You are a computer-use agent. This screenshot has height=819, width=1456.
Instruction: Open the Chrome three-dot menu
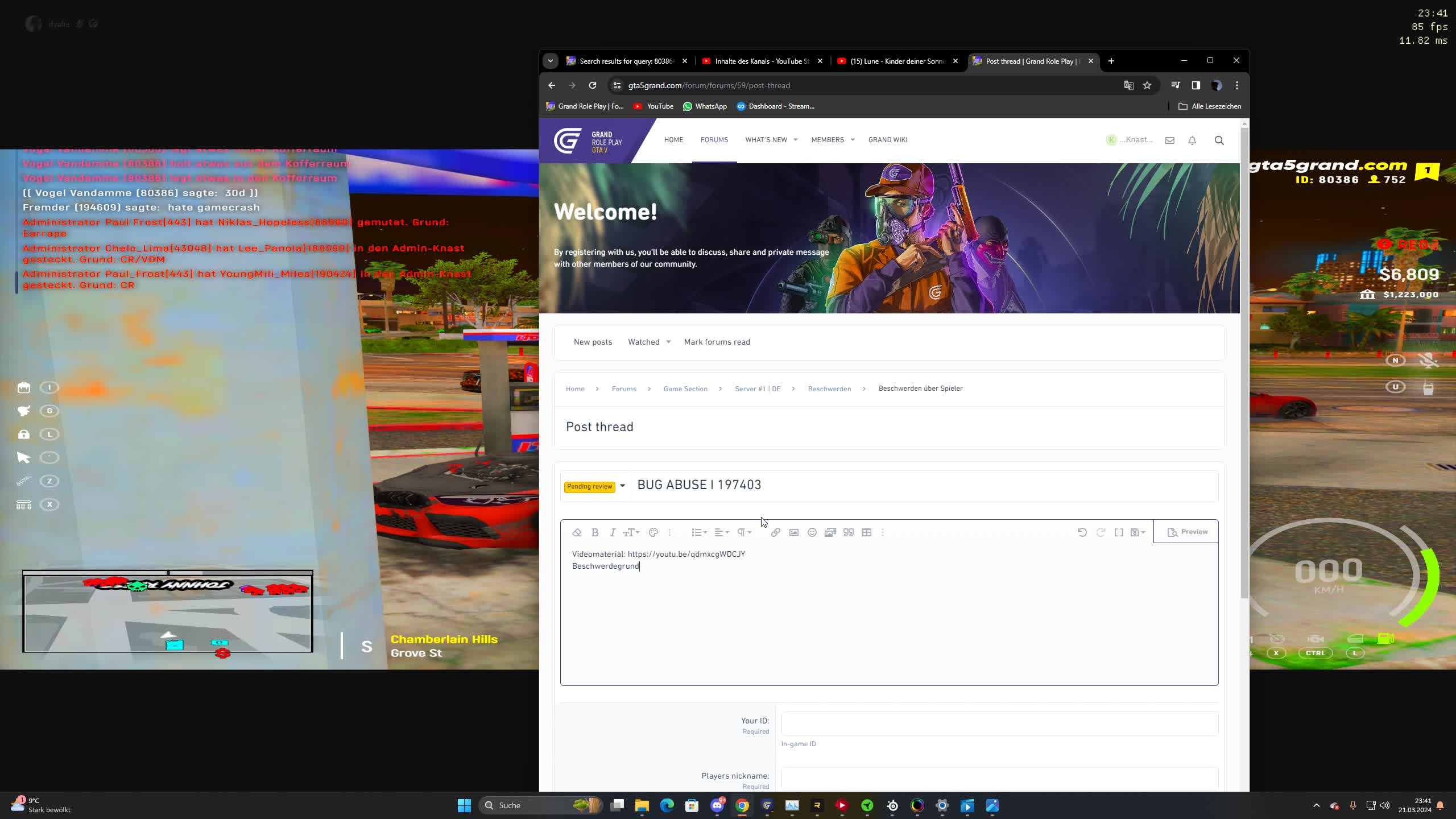(x=1237, y=85)
